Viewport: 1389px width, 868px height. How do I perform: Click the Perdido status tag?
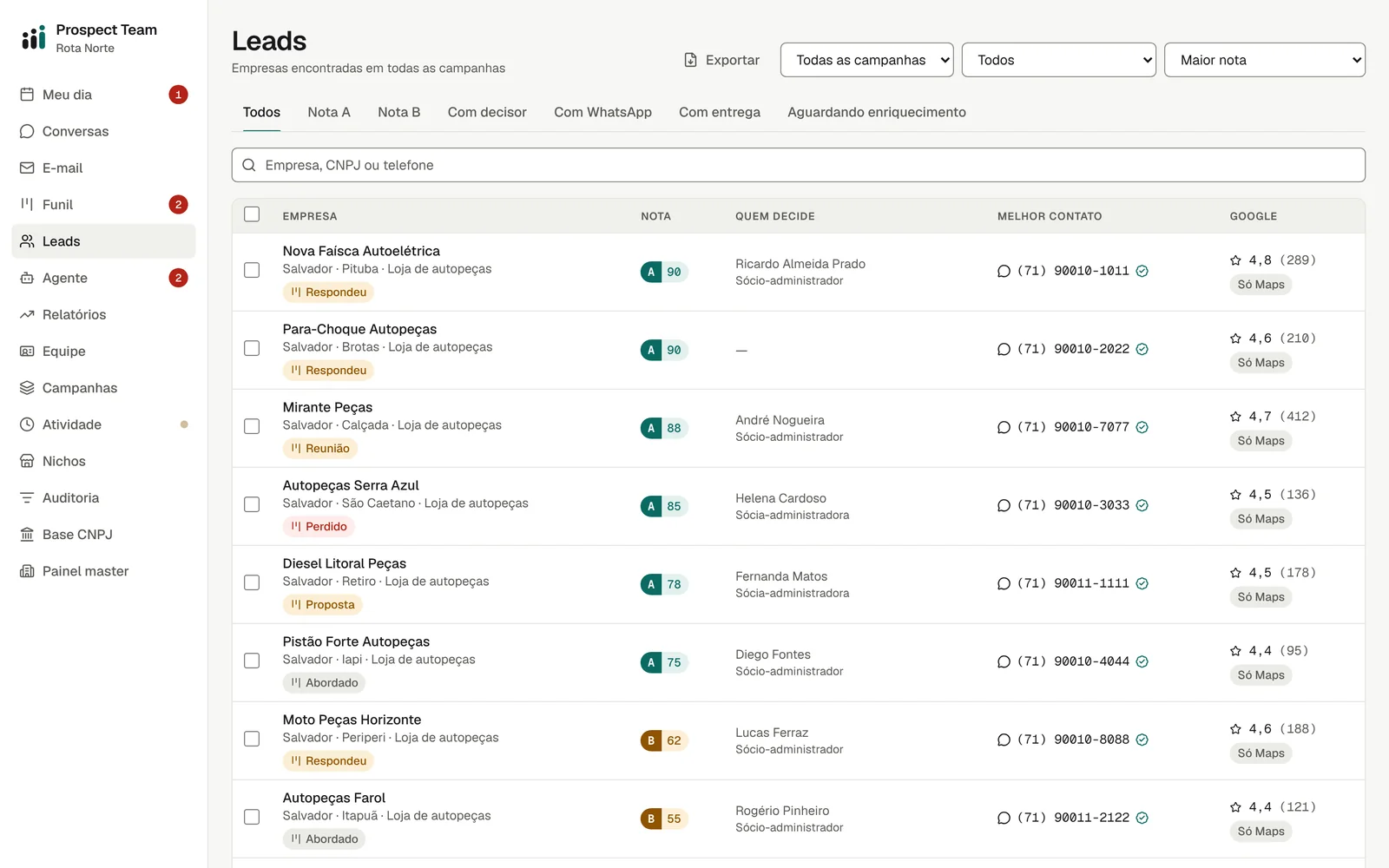(319, 526)
